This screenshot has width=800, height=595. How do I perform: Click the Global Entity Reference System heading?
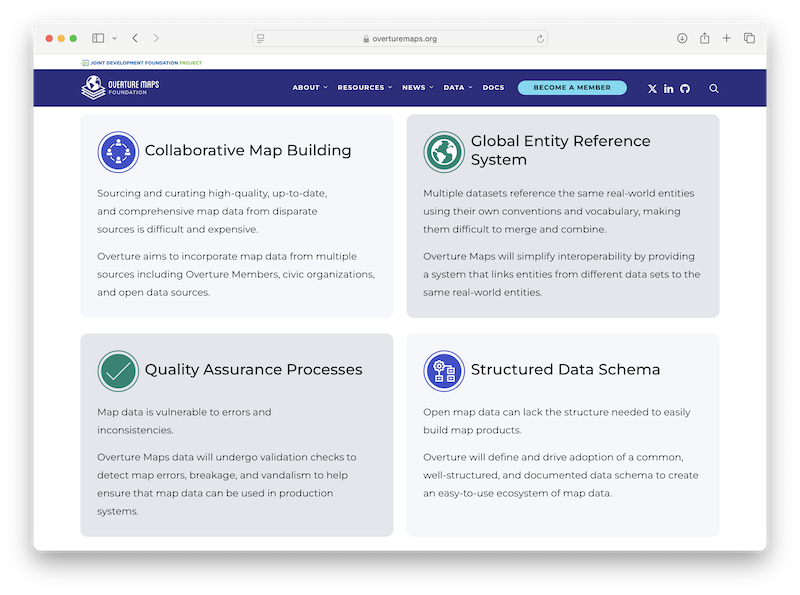pos(561,151)
